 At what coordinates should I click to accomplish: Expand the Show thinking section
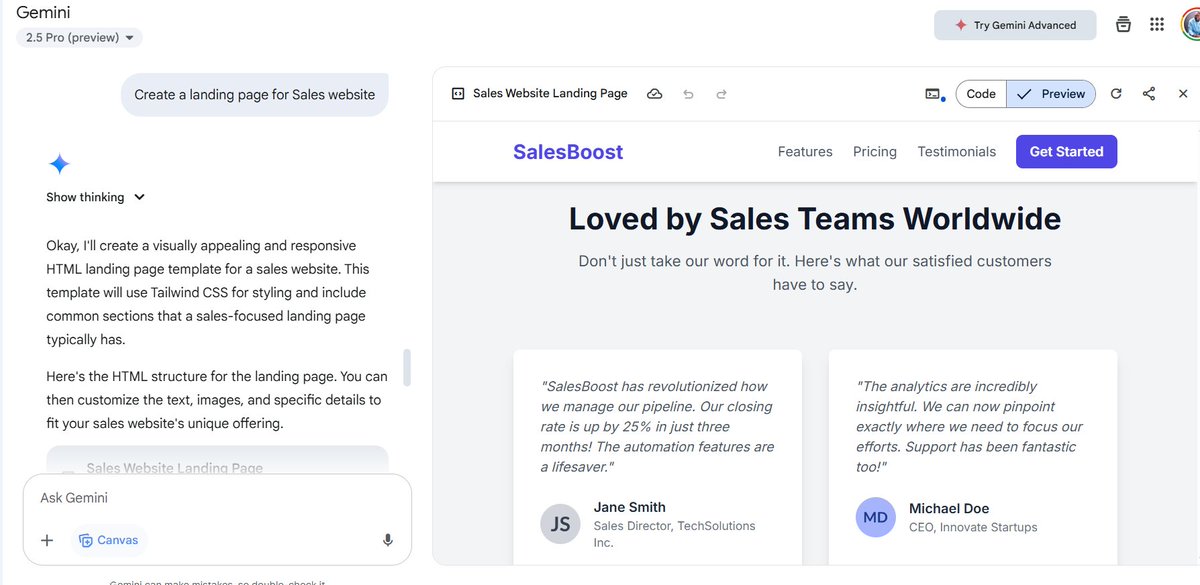[x=96, y=197]
